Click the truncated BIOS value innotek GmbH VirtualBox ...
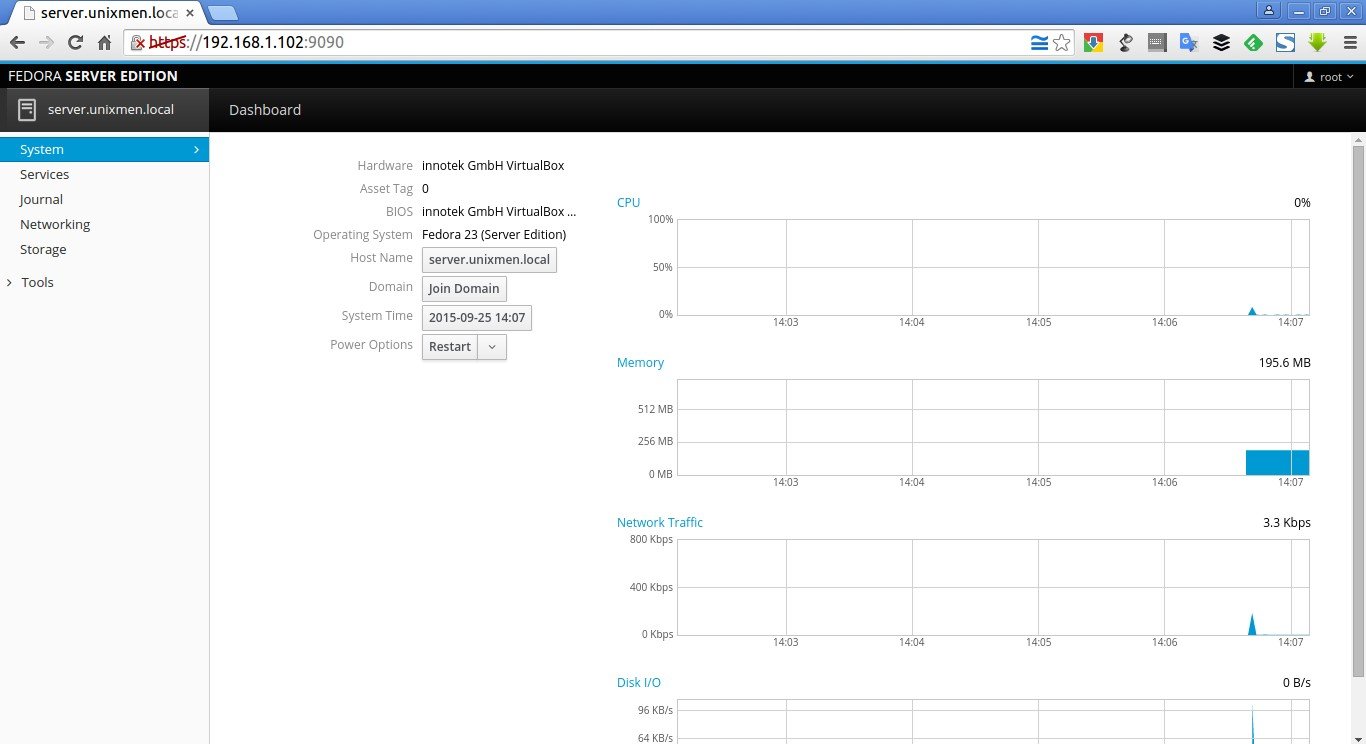The height and width of the screenshot is (744, 1366). (x=499, y=212)
